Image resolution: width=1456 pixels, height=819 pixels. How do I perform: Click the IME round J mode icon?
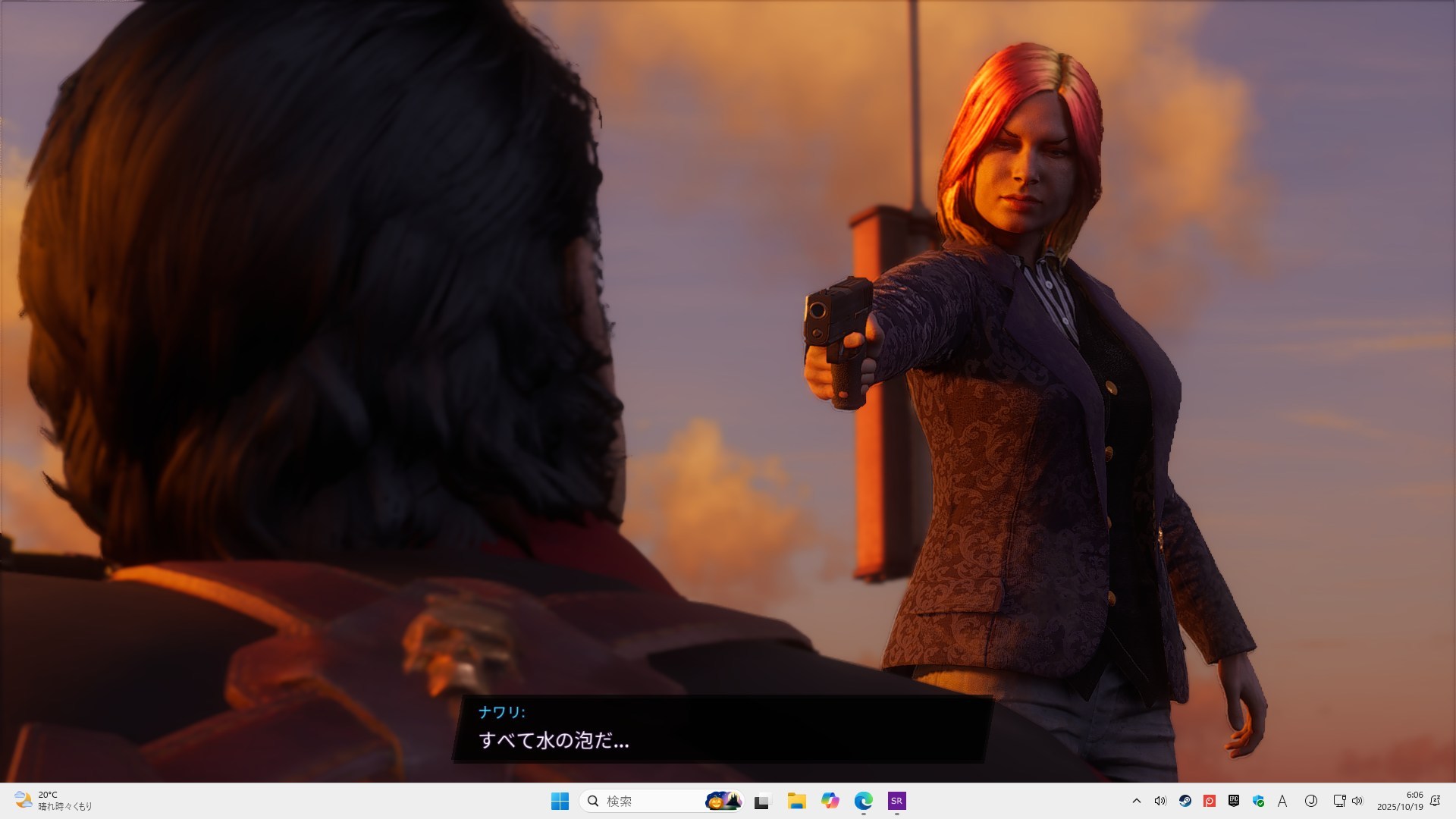[x=1310, y=801]
